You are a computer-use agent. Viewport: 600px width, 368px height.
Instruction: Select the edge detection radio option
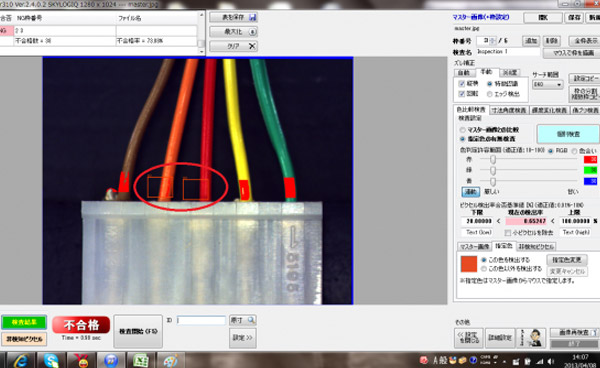pos(489,94)
